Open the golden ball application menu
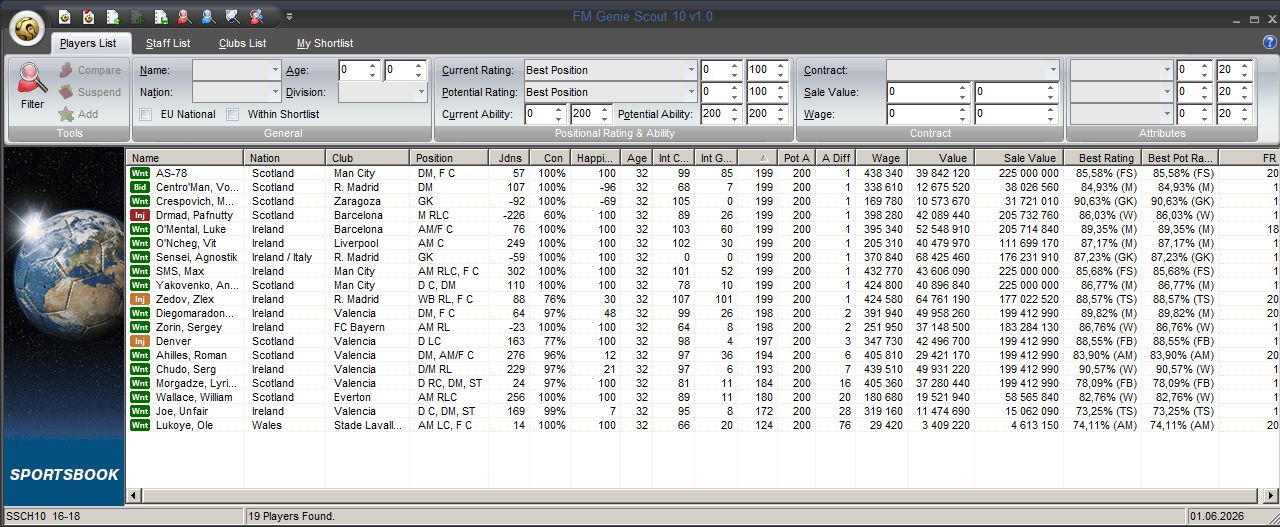Image resolution: width=1280 pixels, height=527 pixels. [28, 28]
